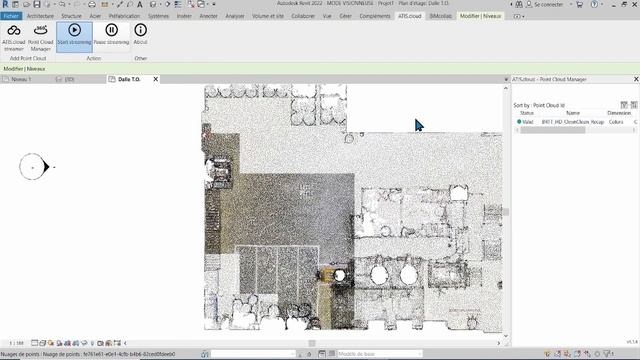Open the Help question mark icon
Viewport: 640px width, 360px height.
pos(594,4)
